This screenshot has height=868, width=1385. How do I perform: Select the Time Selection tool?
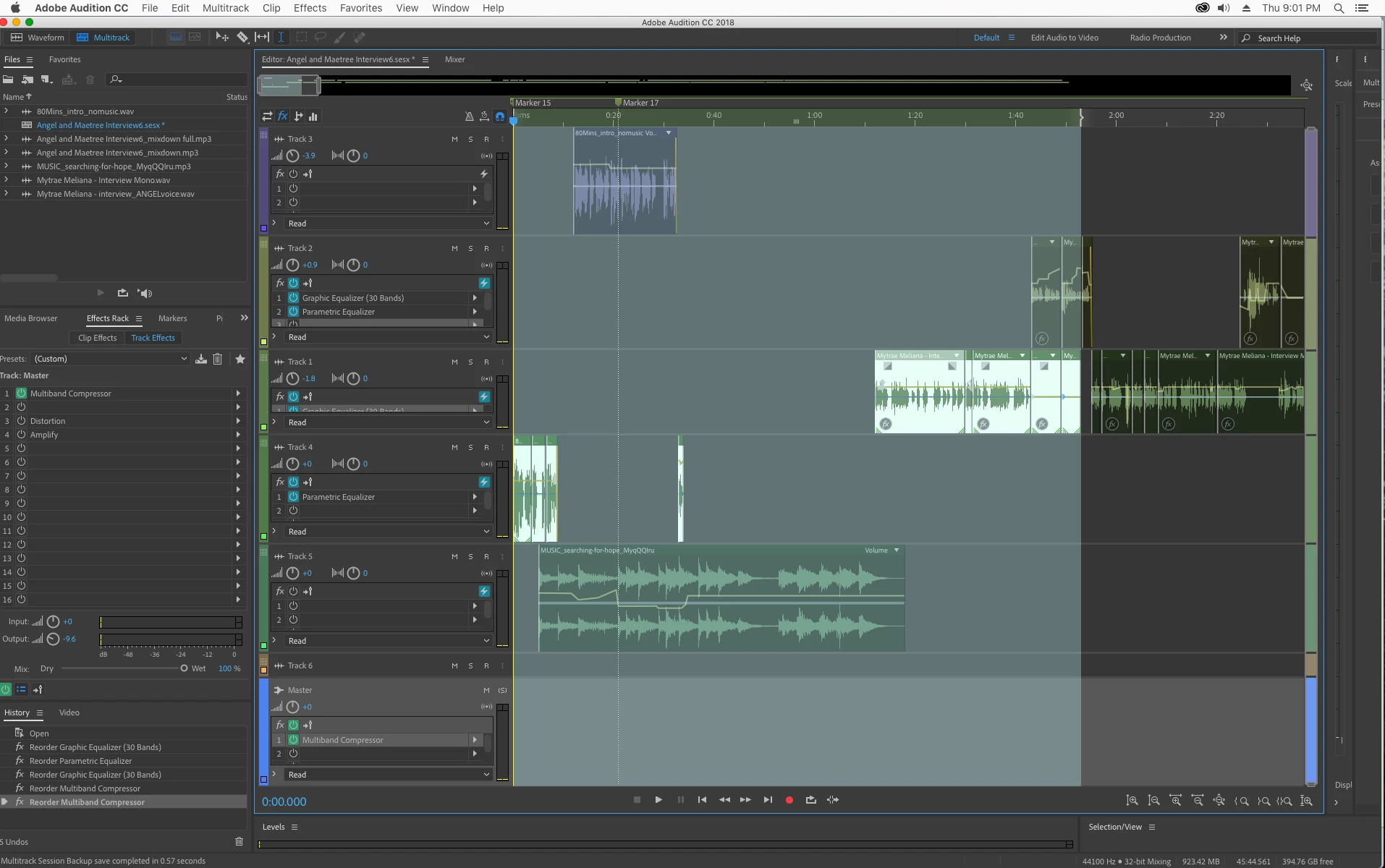click(281, 37)
